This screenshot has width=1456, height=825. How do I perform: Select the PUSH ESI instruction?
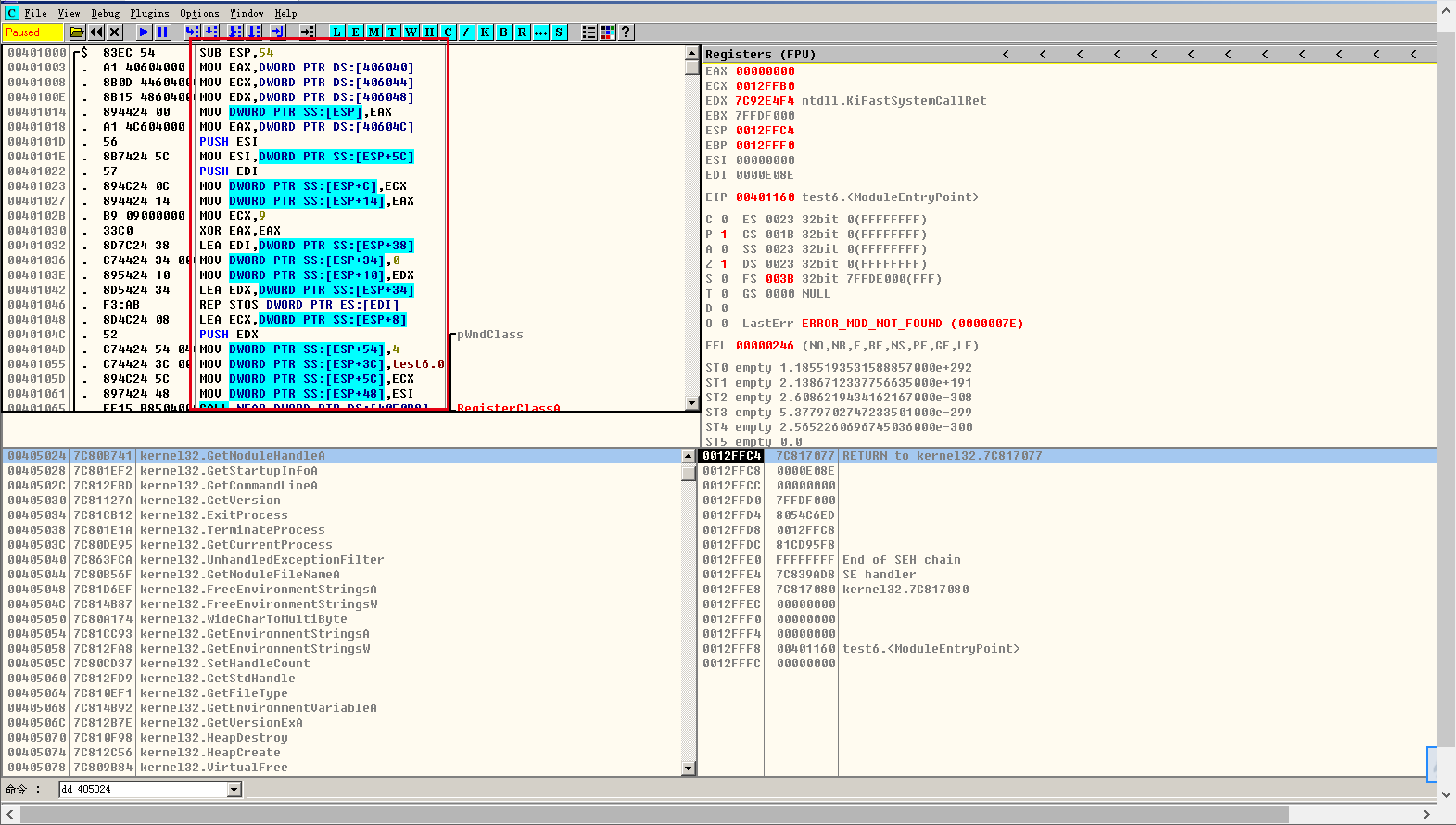(228, 142)
